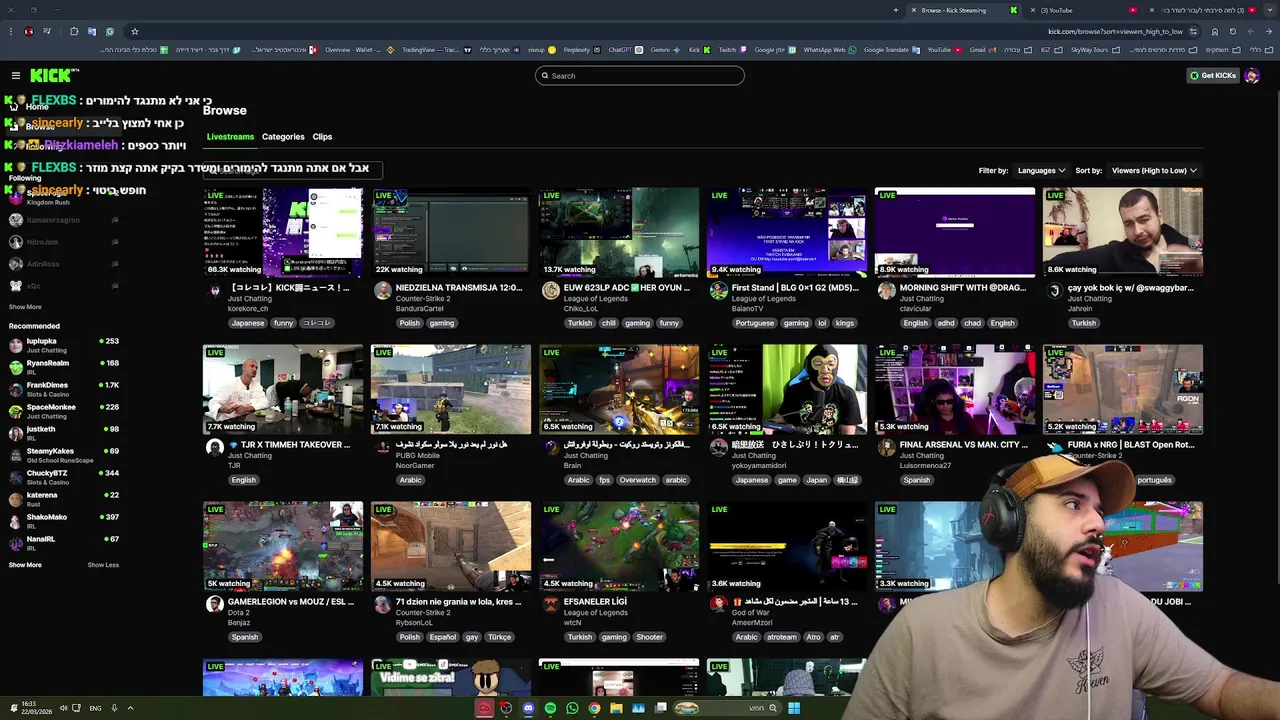Expand the system tray hidden icons arrow
The height and width of the screenshot is (720, 1280).
(x=130, y=708)
